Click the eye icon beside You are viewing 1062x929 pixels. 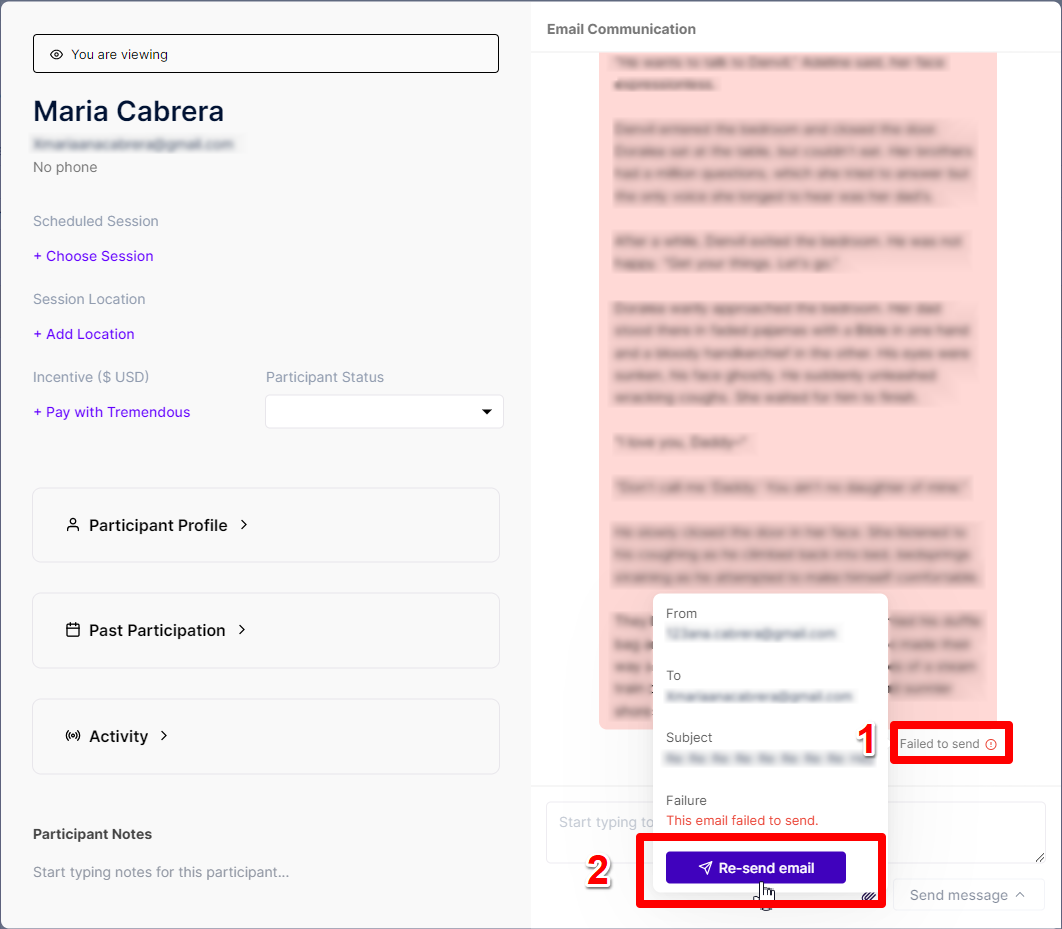coord(57,55)
